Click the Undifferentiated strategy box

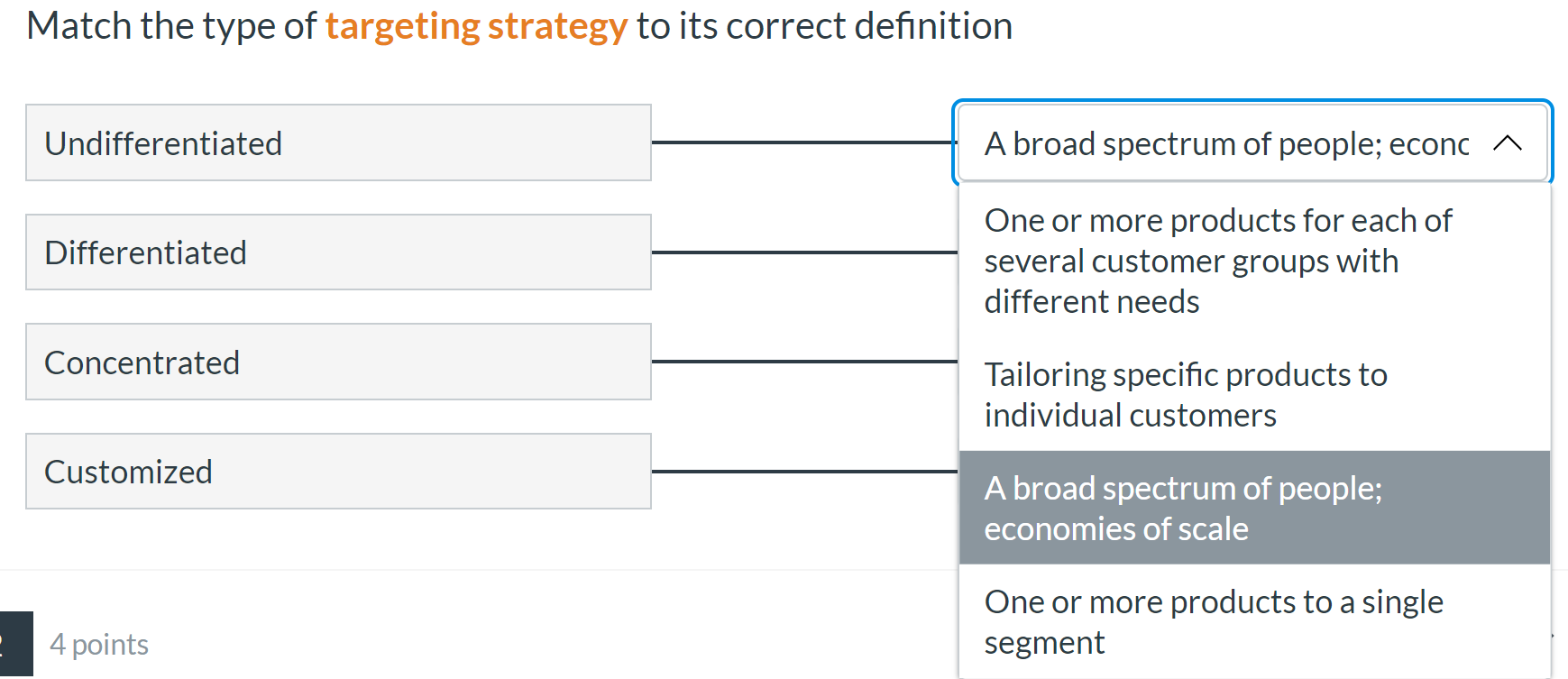click(338, 142)
